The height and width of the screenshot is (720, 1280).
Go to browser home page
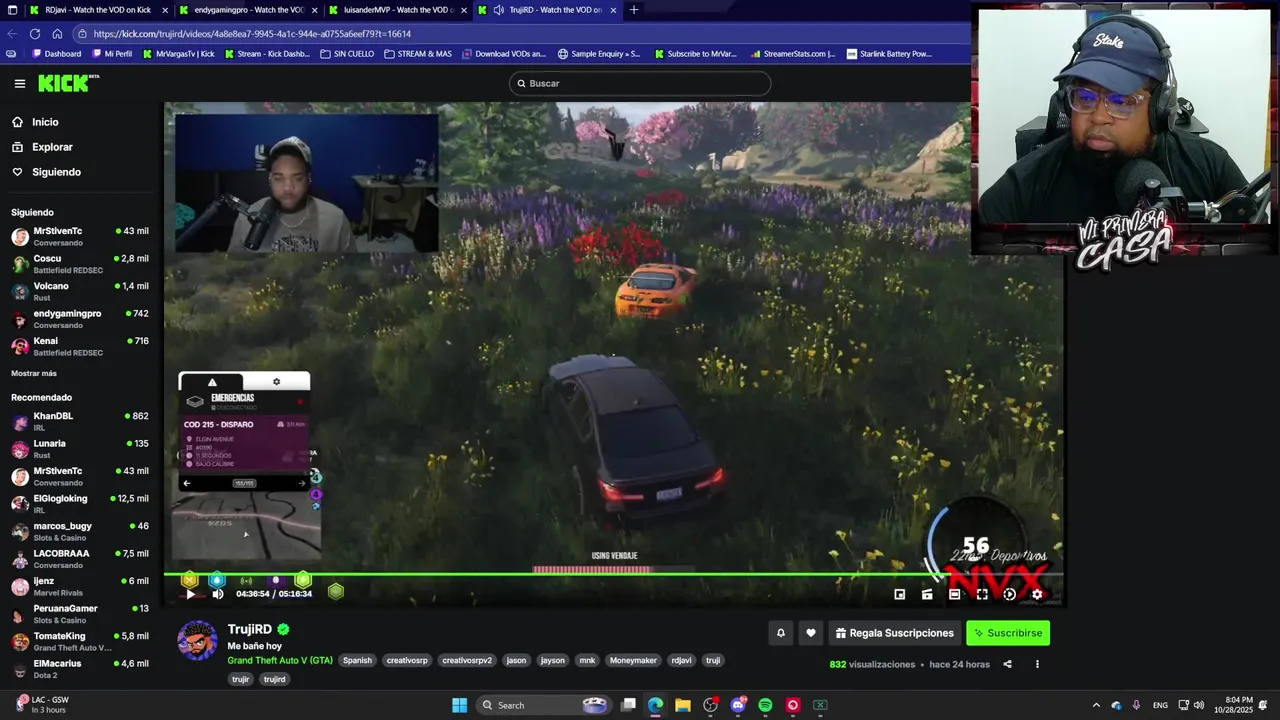click(57, 33)
